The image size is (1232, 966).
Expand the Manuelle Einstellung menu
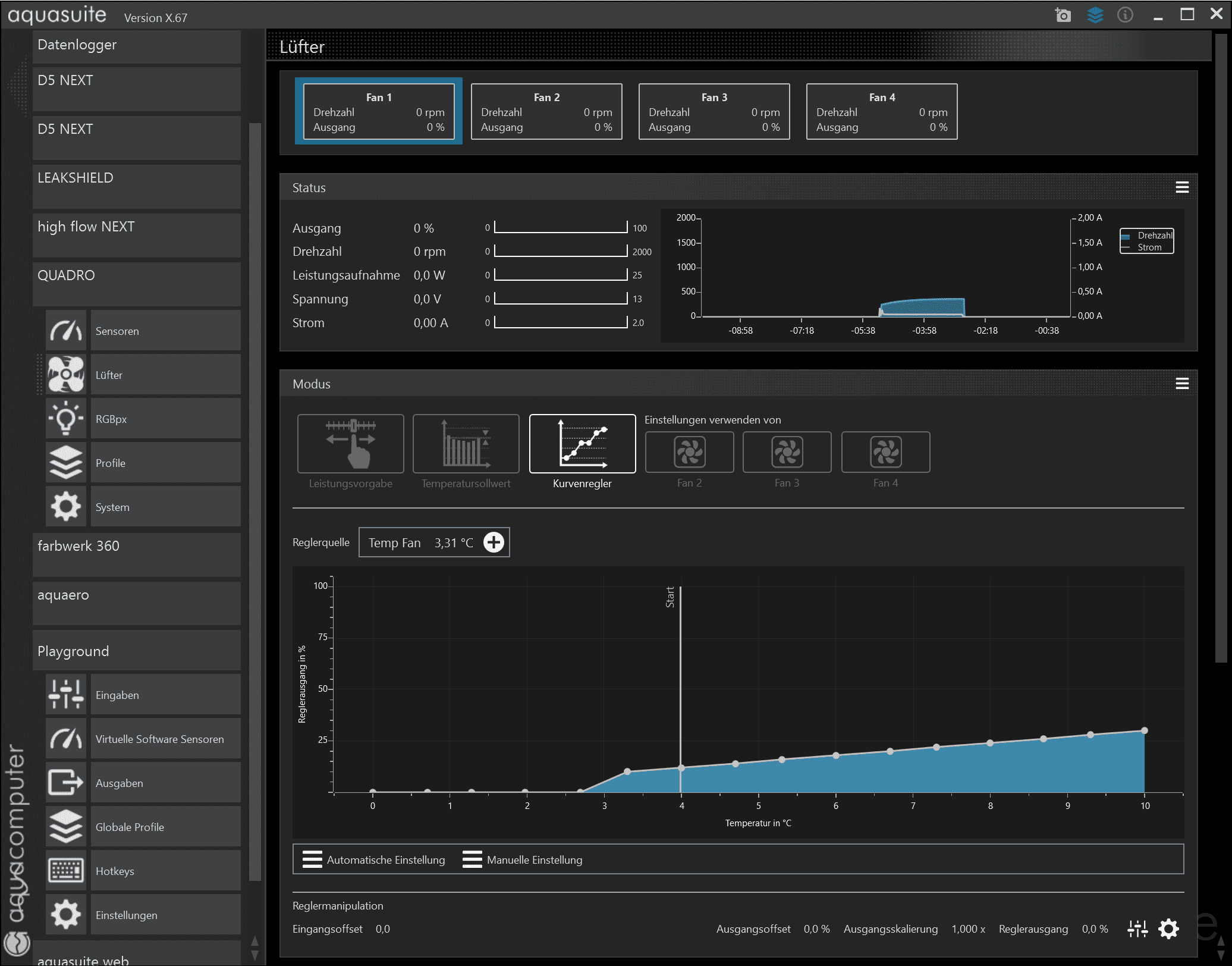(x=523, y=860)
